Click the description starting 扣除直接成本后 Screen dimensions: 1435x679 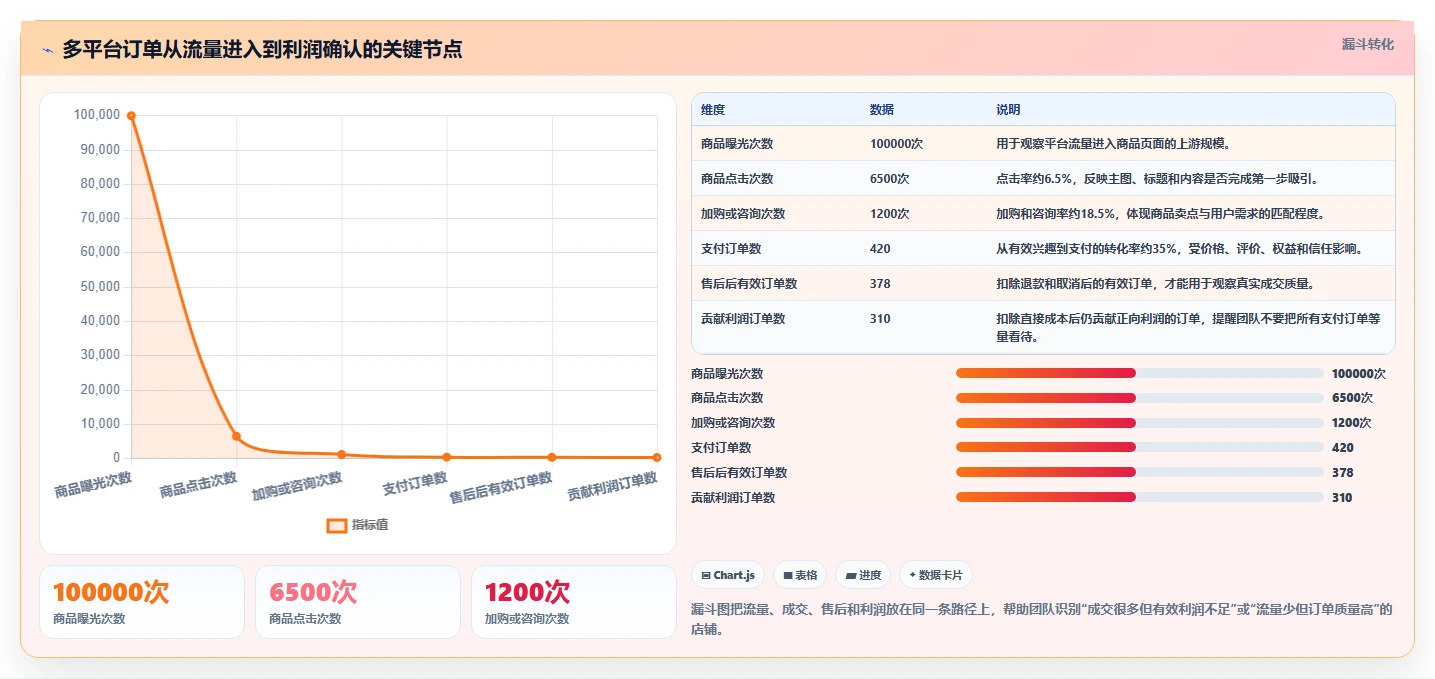point(1188,328)
